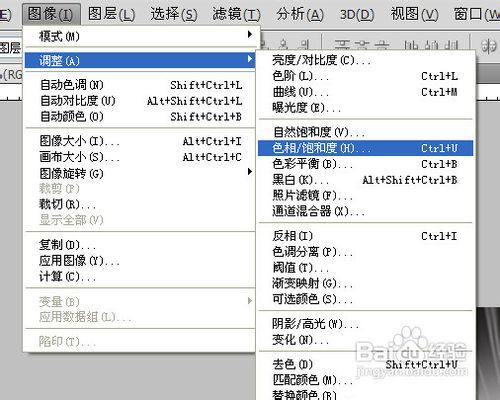Click the greyed 显示全部(V) entry
500x400 pixels.
(140, 220)
